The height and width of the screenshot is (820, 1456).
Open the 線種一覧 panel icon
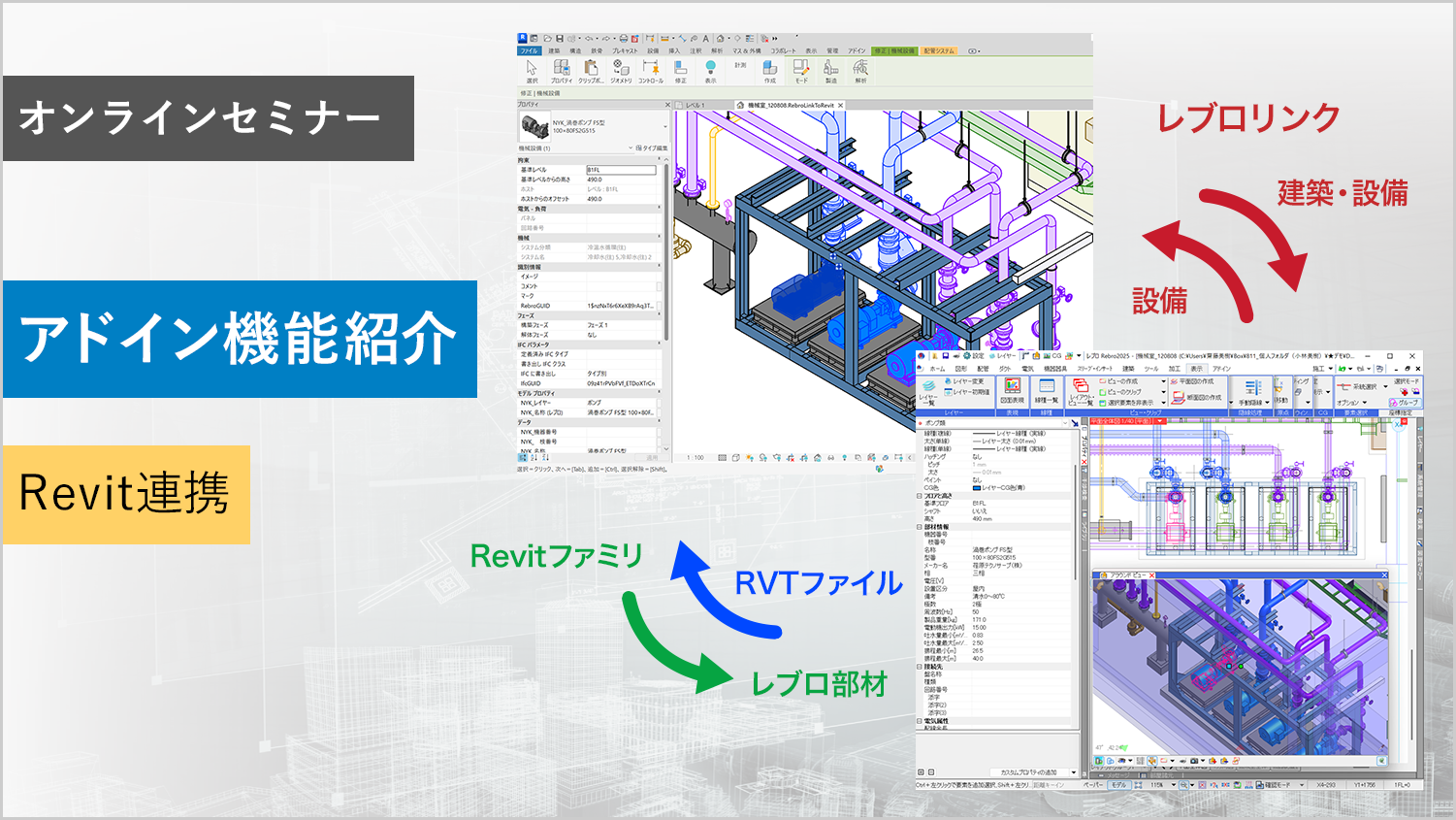[1047, 390]
